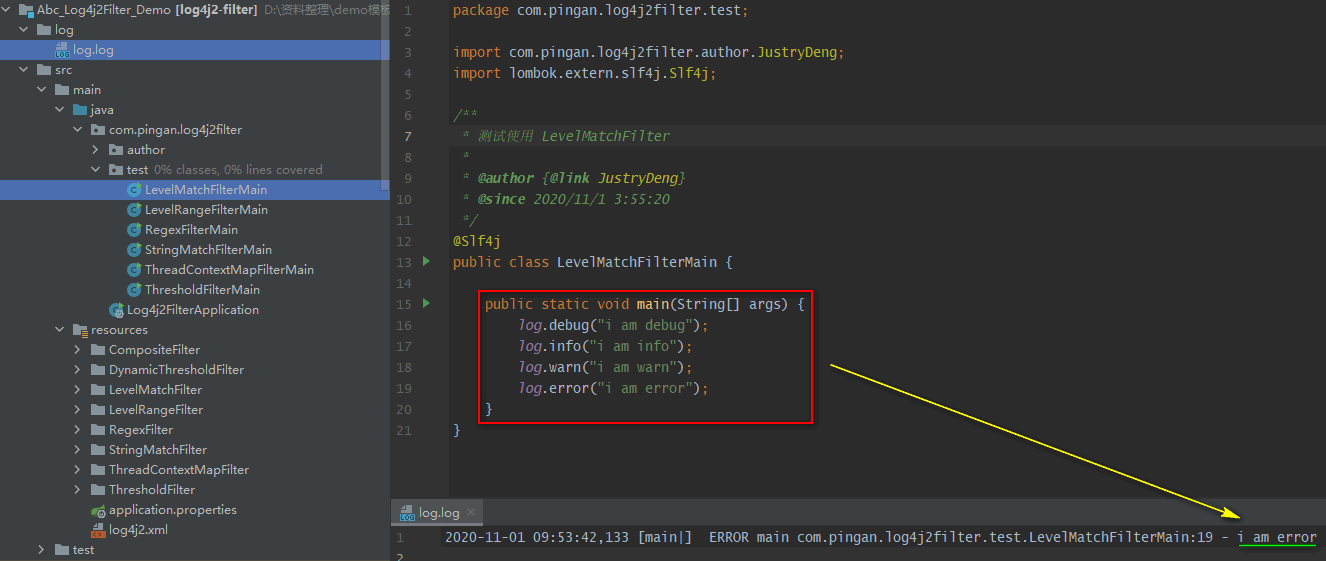Collapse the resources folder node
This screenshot has width=1326, height=561.
tap(60, 330)
